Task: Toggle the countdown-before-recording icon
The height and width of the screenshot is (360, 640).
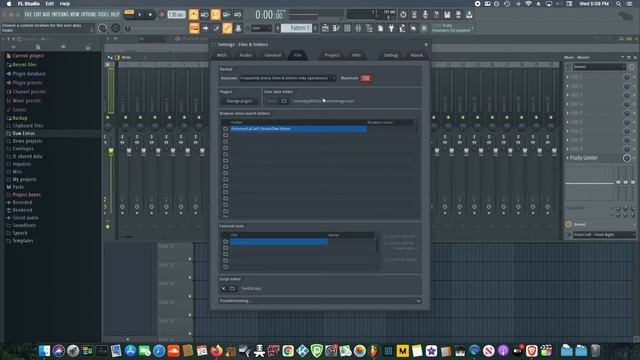Action: 216,14
